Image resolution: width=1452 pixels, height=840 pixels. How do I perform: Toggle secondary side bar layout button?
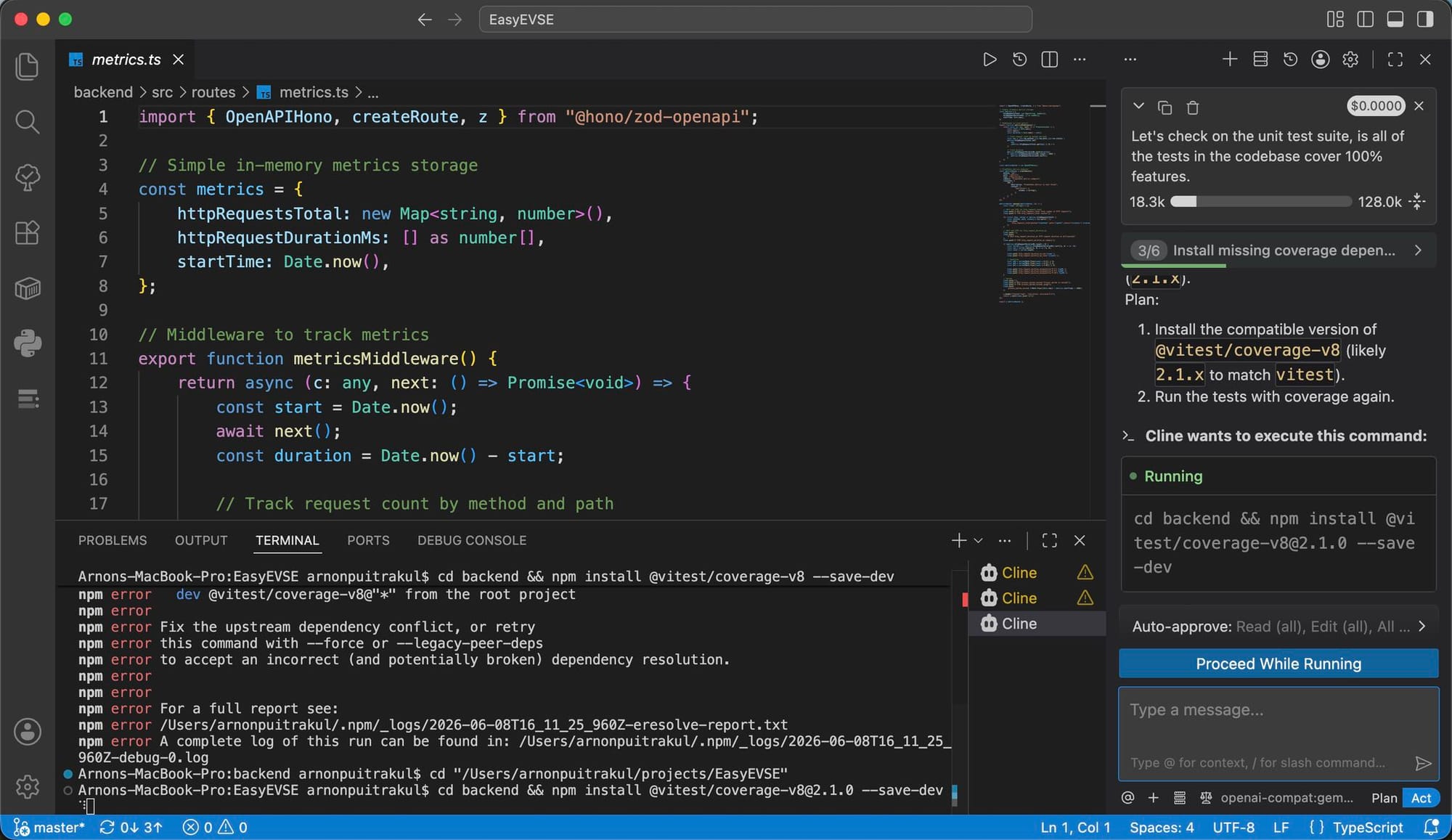1425,20
